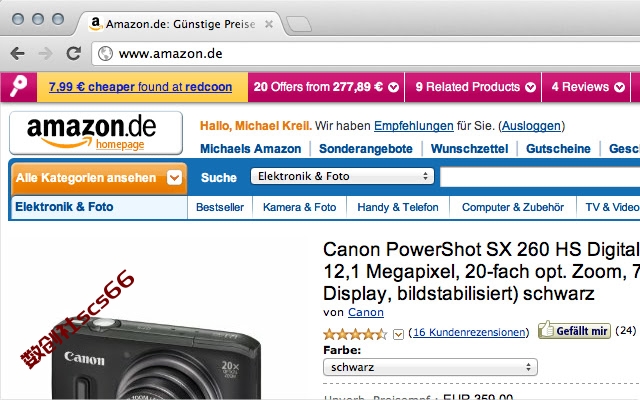Click the Hallo, Michael Kreil greeting text
Image resolution: width=640 pixels, height=400 pixels.
coord(256,126)
